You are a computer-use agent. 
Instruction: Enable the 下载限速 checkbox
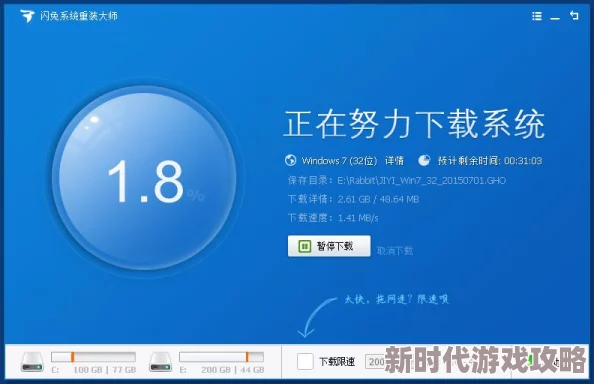click(305, 361)
